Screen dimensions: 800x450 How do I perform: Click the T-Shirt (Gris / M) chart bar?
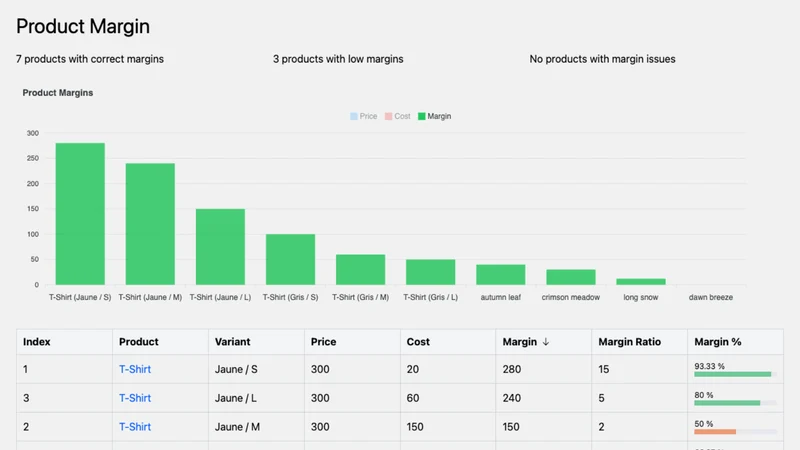pos(360,269)
